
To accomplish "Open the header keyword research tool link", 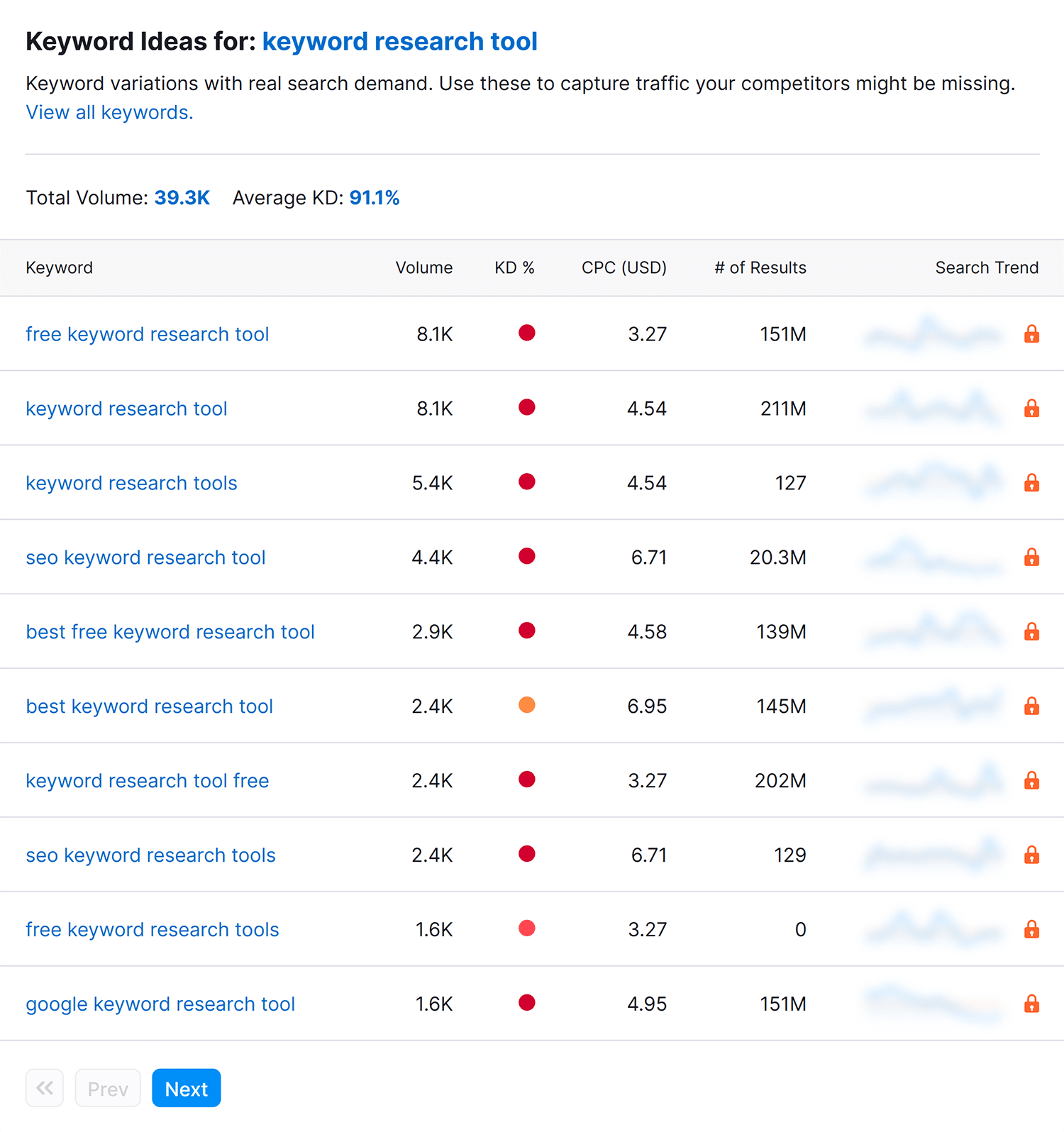I will 400,42.
